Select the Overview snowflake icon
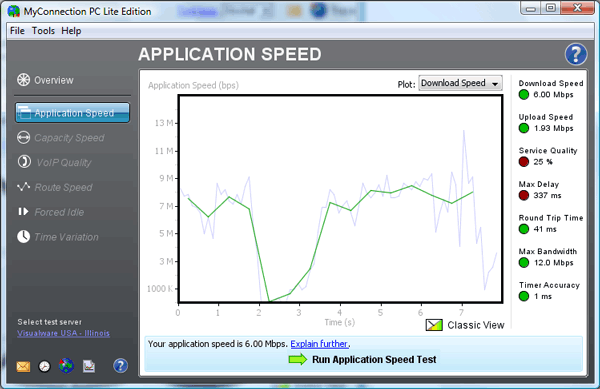600x389 pixels. coord(23,80)
